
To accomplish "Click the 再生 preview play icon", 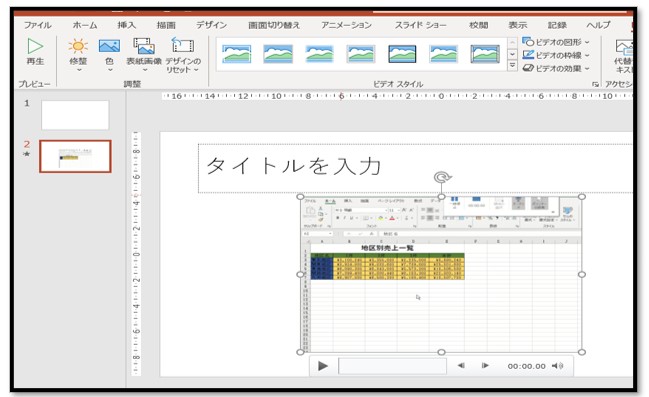I will pyautogui.click(x=35, y=46).
